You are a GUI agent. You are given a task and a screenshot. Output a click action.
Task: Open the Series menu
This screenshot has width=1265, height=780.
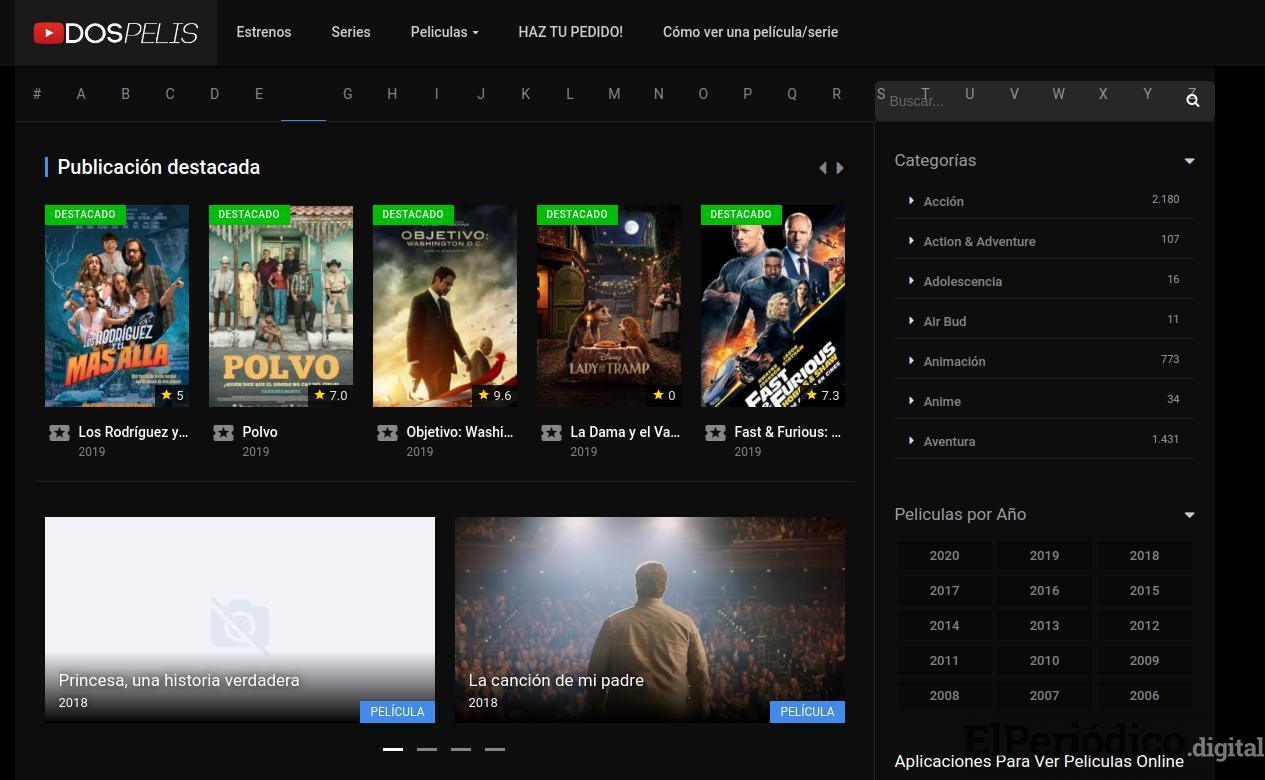[351, 32]
